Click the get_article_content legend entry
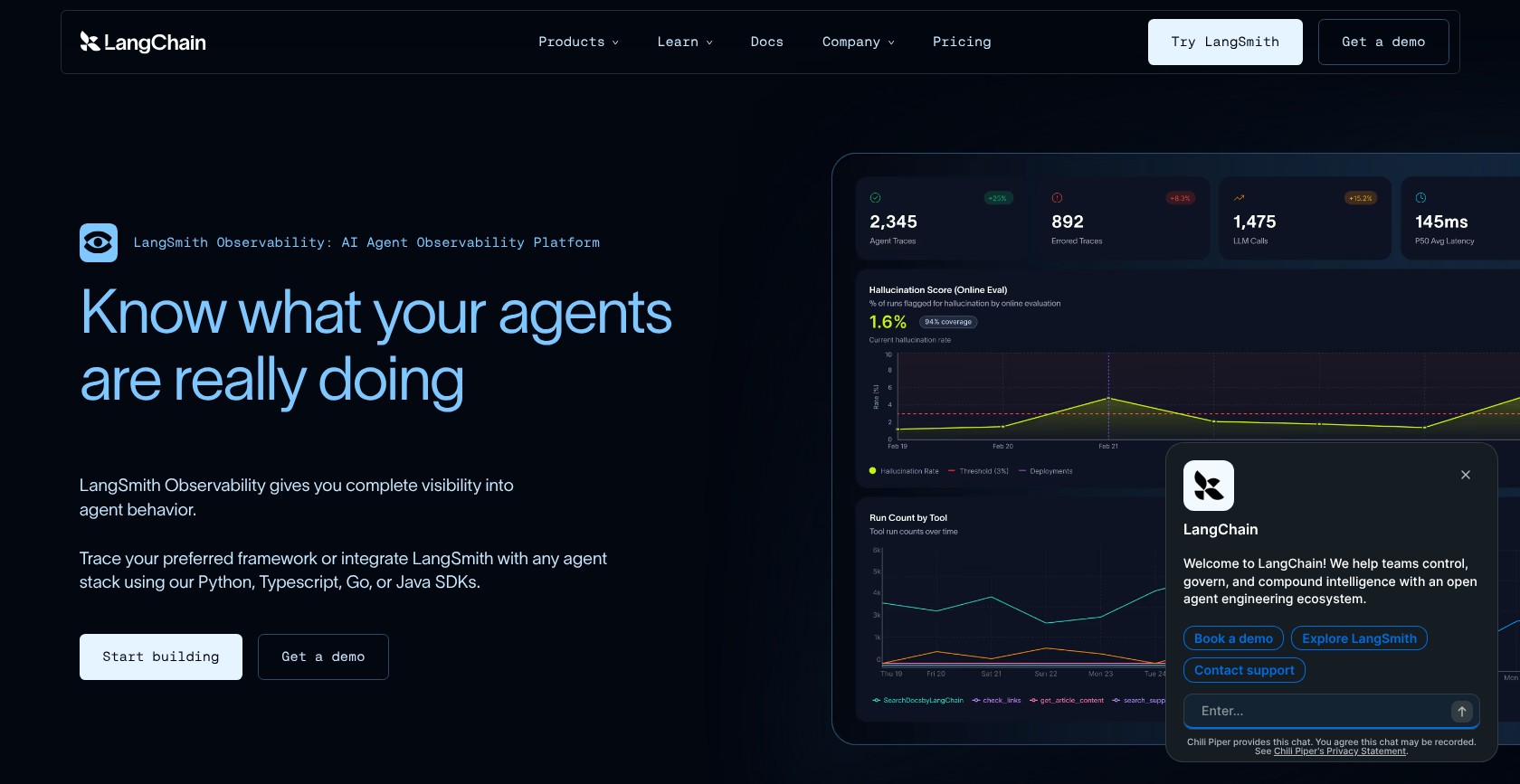This screenshot has height=784, width=1520. [x=1067, y=700]
